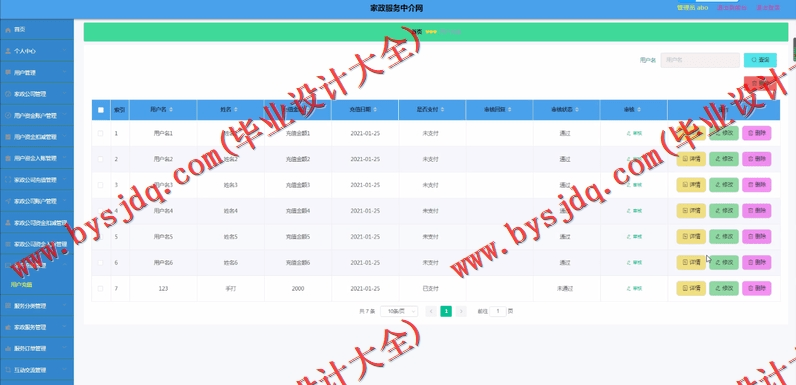Image resolution: width=796 pixels, height=385 pixels.
Task: Click 删除 button for row 用户名4
Action: [756, 211]
